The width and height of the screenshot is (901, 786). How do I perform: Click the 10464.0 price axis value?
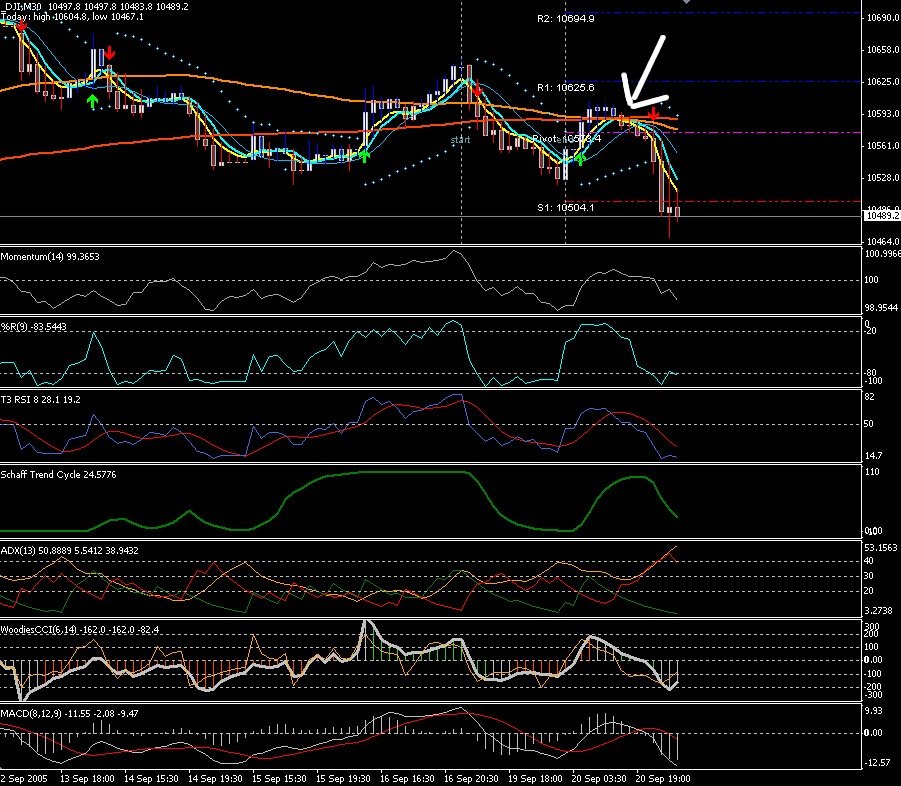pyautogui.click(x=882, y=241)
